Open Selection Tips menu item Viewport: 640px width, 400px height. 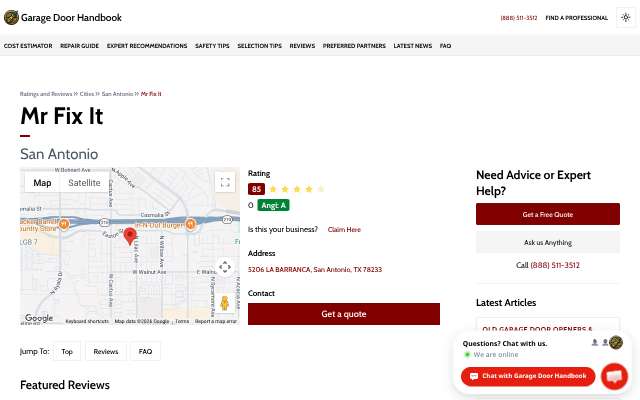pyautogui.click(x=260, y=46)
